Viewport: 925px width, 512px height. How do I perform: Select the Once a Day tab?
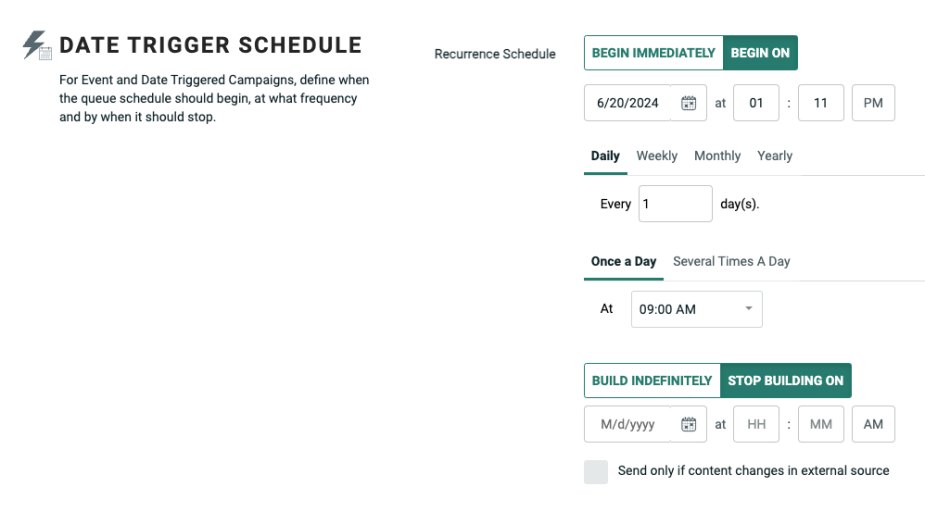[x=623, y=261]
